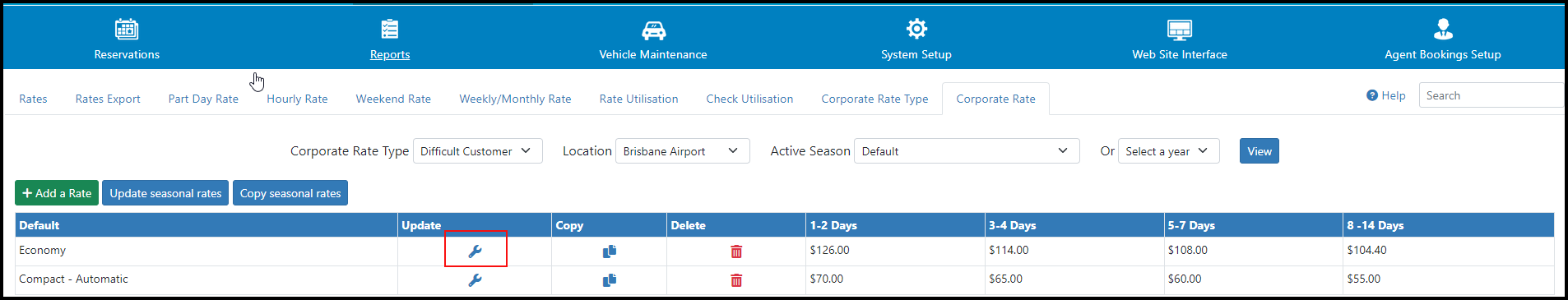Image resolution: width=1568 pixels, height=300 pixels.
Task: Click copy icon for Economy row
Action: (x=610, y=252)
